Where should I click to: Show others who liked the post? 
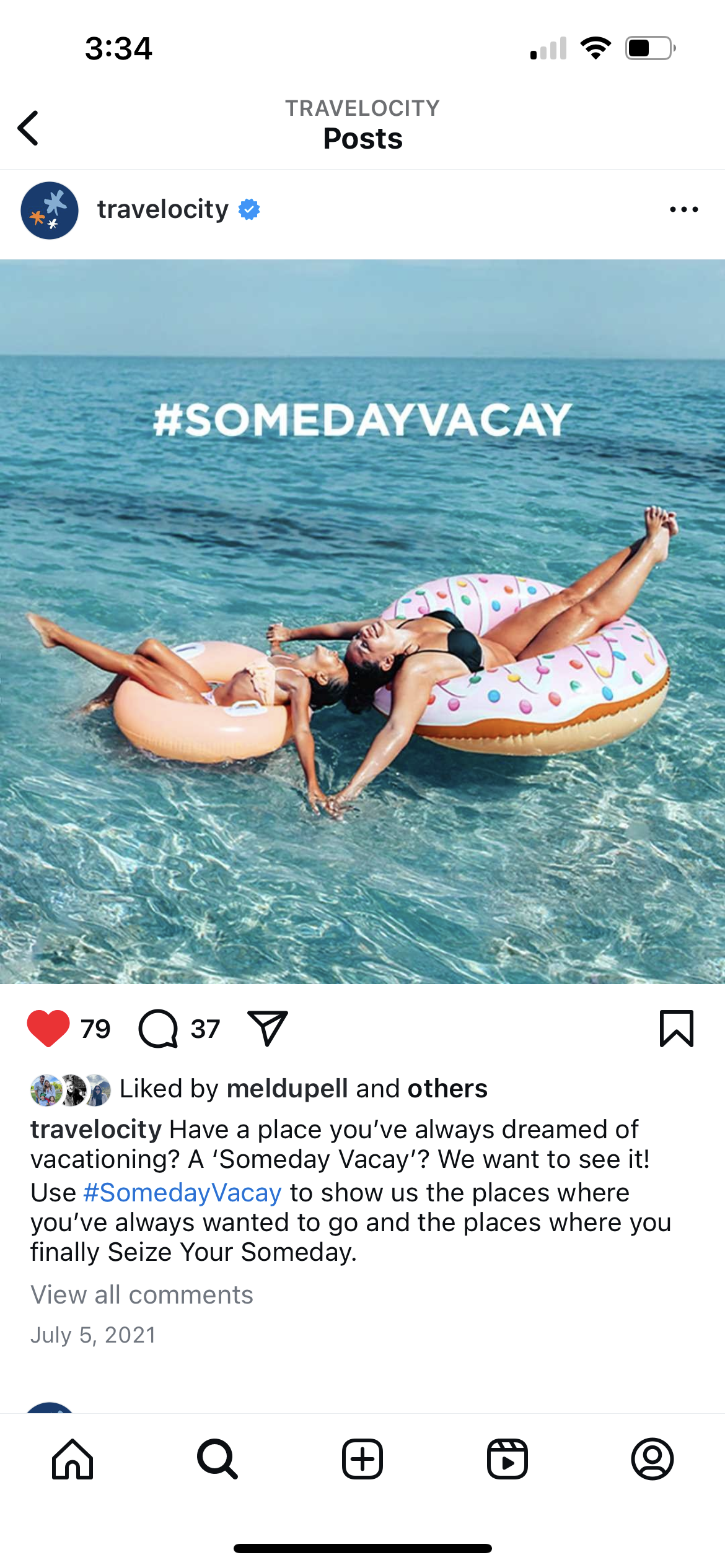click(447, 1089)
